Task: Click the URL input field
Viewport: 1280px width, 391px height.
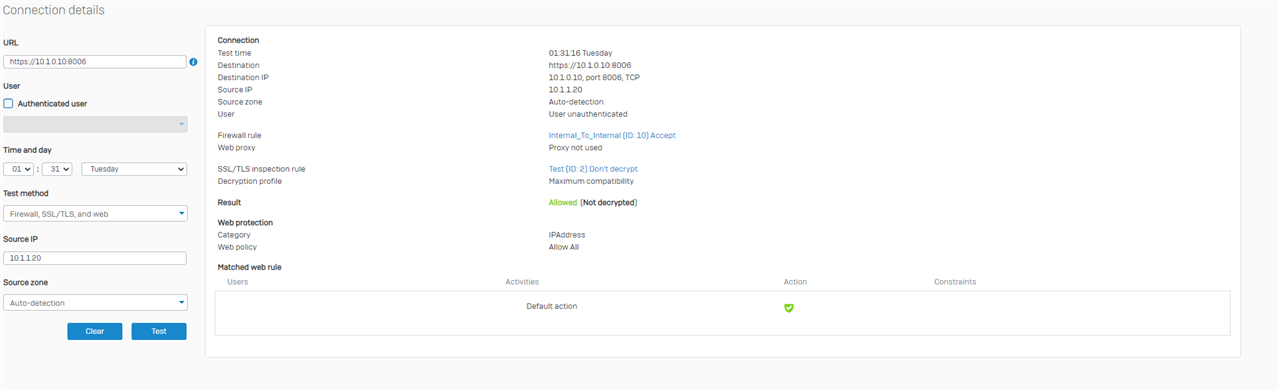Action: tap(95, 62)
